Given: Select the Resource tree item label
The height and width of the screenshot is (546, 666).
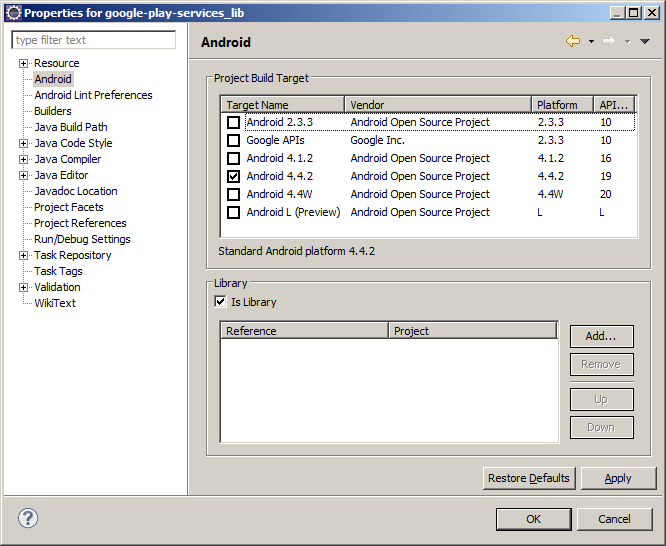Looking at the screenshot, I should pyautogui.click(x=56, y=63).
